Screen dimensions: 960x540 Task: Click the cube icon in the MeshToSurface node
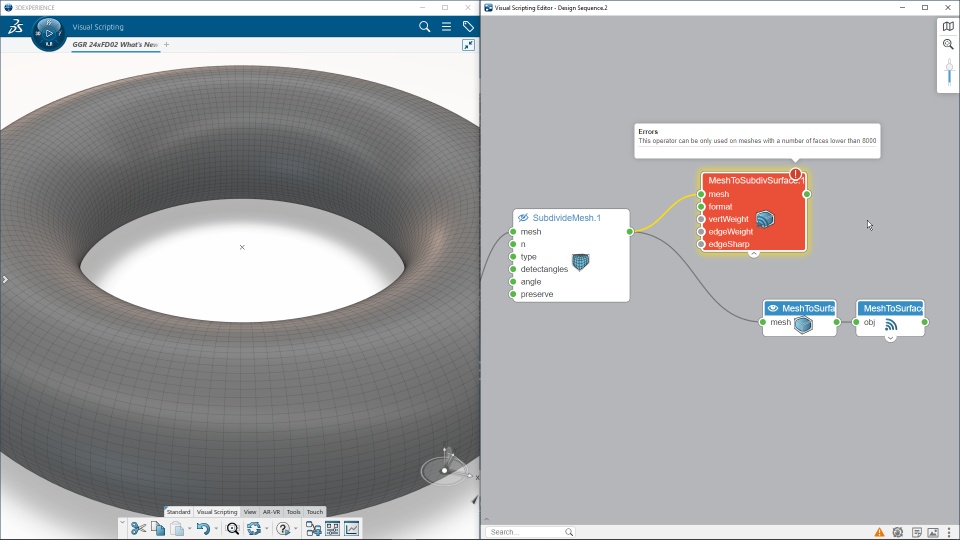(803, 324)
